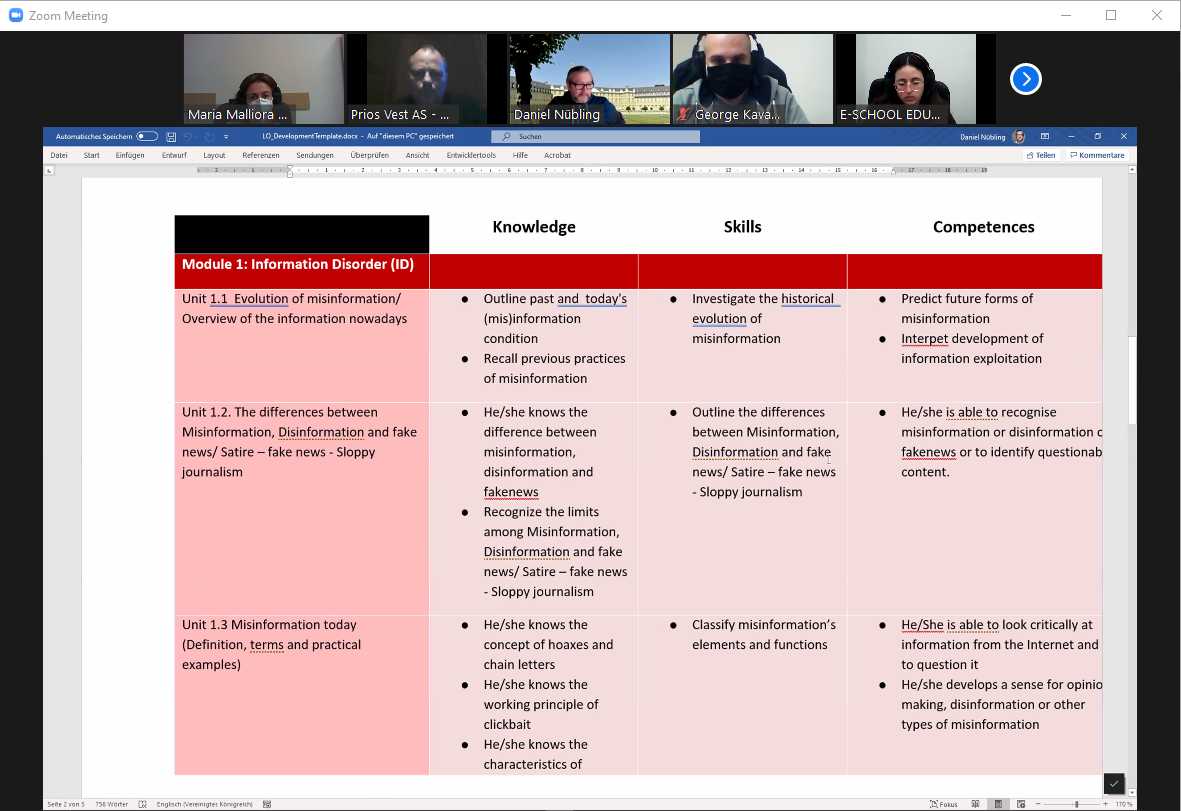The width and height of the screenshot is (1181, 811).
Task: Click the Zoom app logo icon
Action: [15, 15]
